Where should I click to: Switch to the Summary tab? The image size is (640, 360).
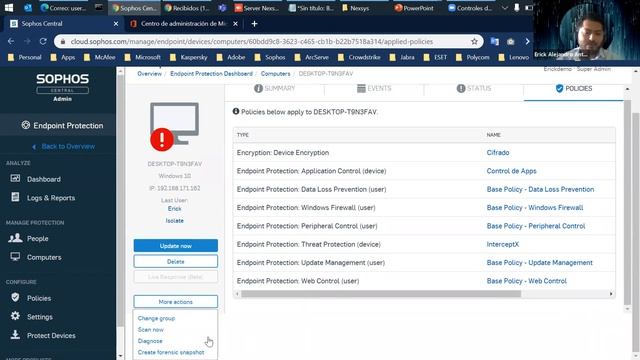(274, 88)
